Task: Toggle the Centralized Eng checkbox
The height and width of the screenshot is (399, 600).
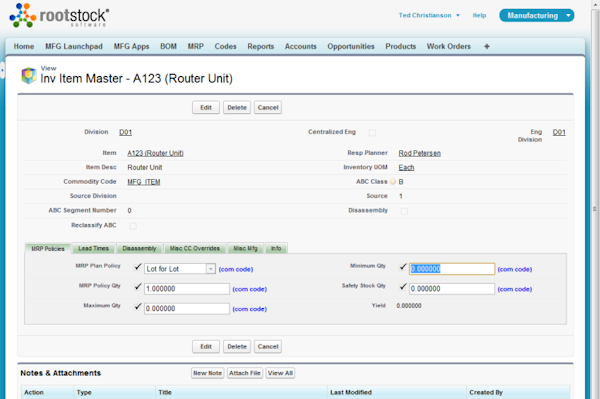Action: point(372,133)
